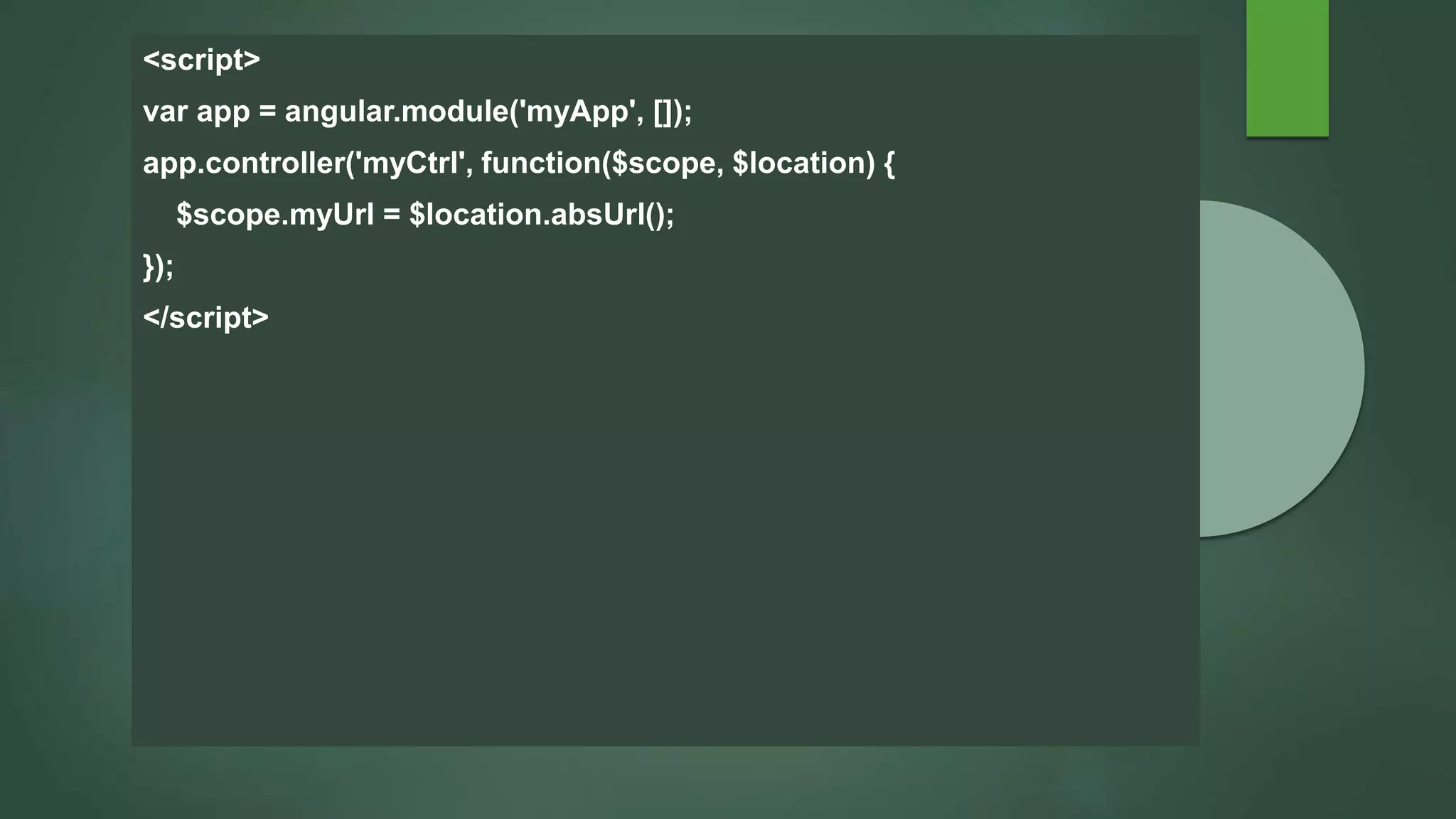Click the angular.module('myApp') code line
The width and height of the screenshot is (1456, 819).
click(417, 112)
